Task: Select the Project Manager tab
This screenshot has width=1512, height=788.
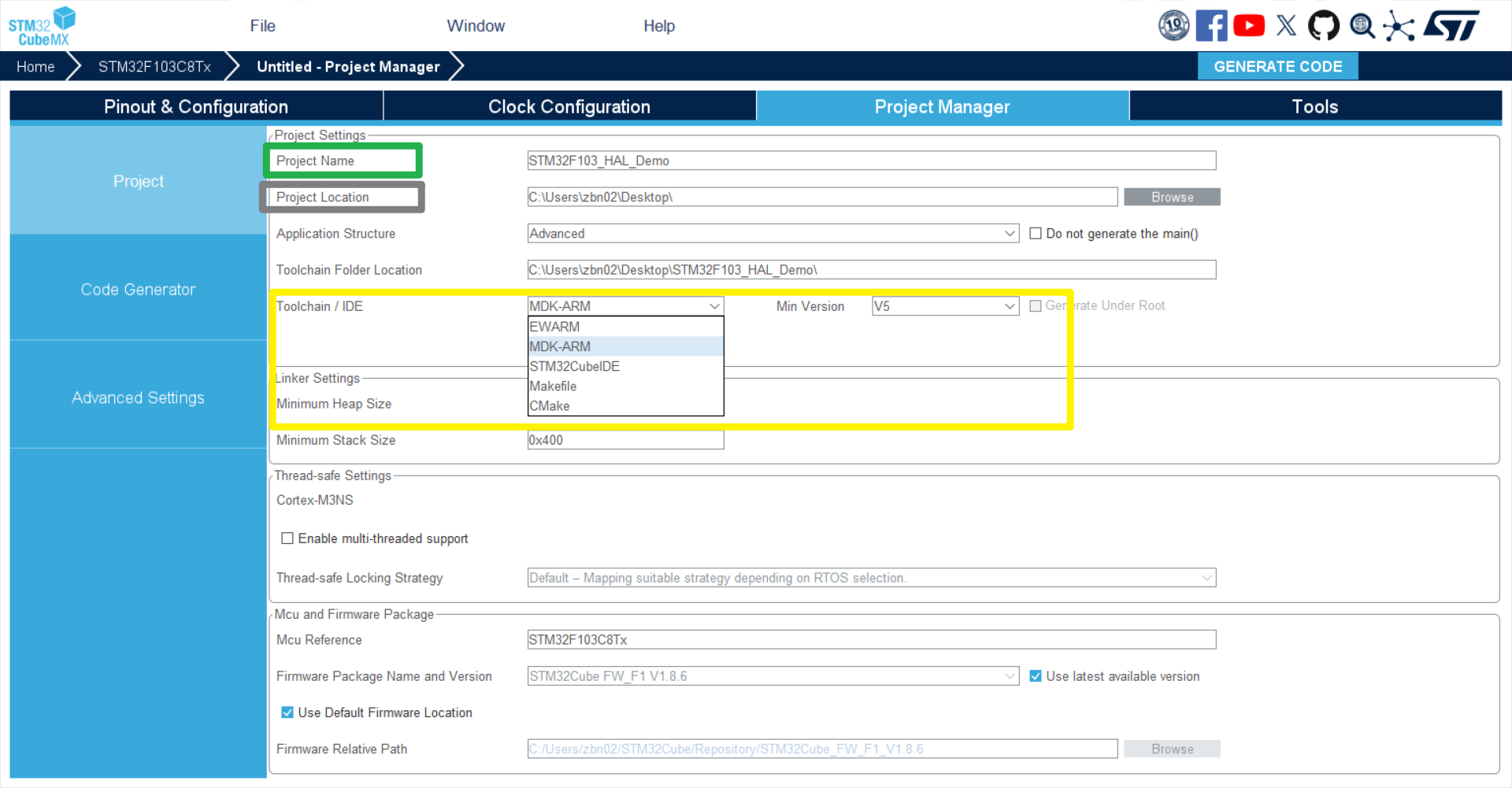Action: point(943,106)
